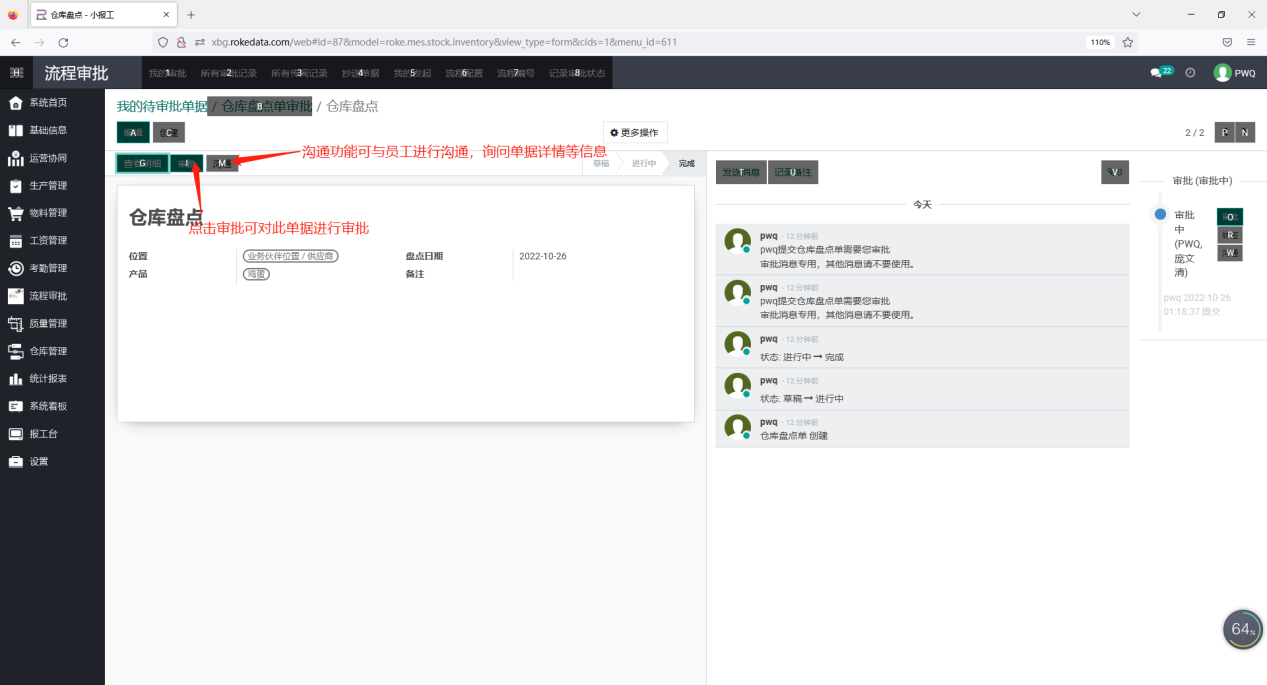Open the PWQ user account menu

[x=1235, y=73]
